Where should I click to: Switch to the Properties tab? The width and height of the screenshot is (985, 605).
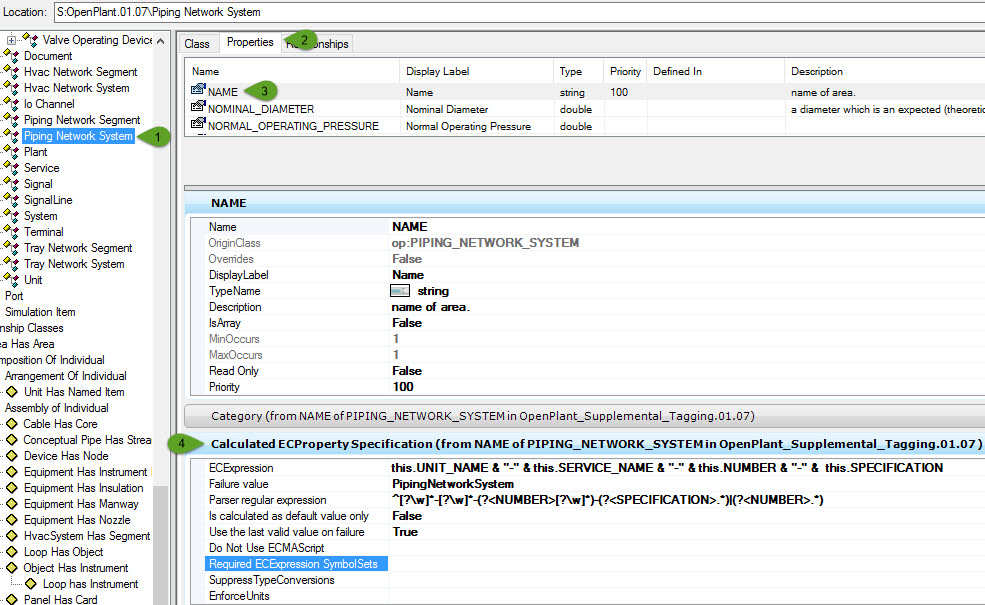[x=250, y=42]
